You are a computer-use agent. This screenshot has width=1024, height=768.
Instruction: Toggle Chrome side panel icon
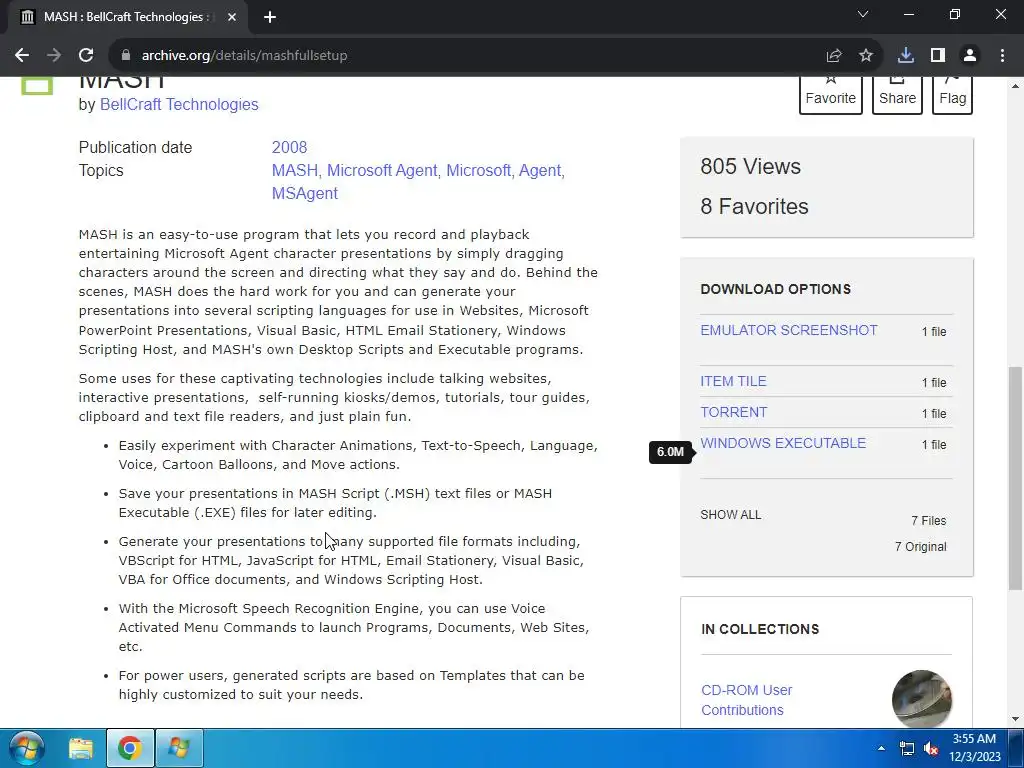pyautogui.click(x=938, y=56)
